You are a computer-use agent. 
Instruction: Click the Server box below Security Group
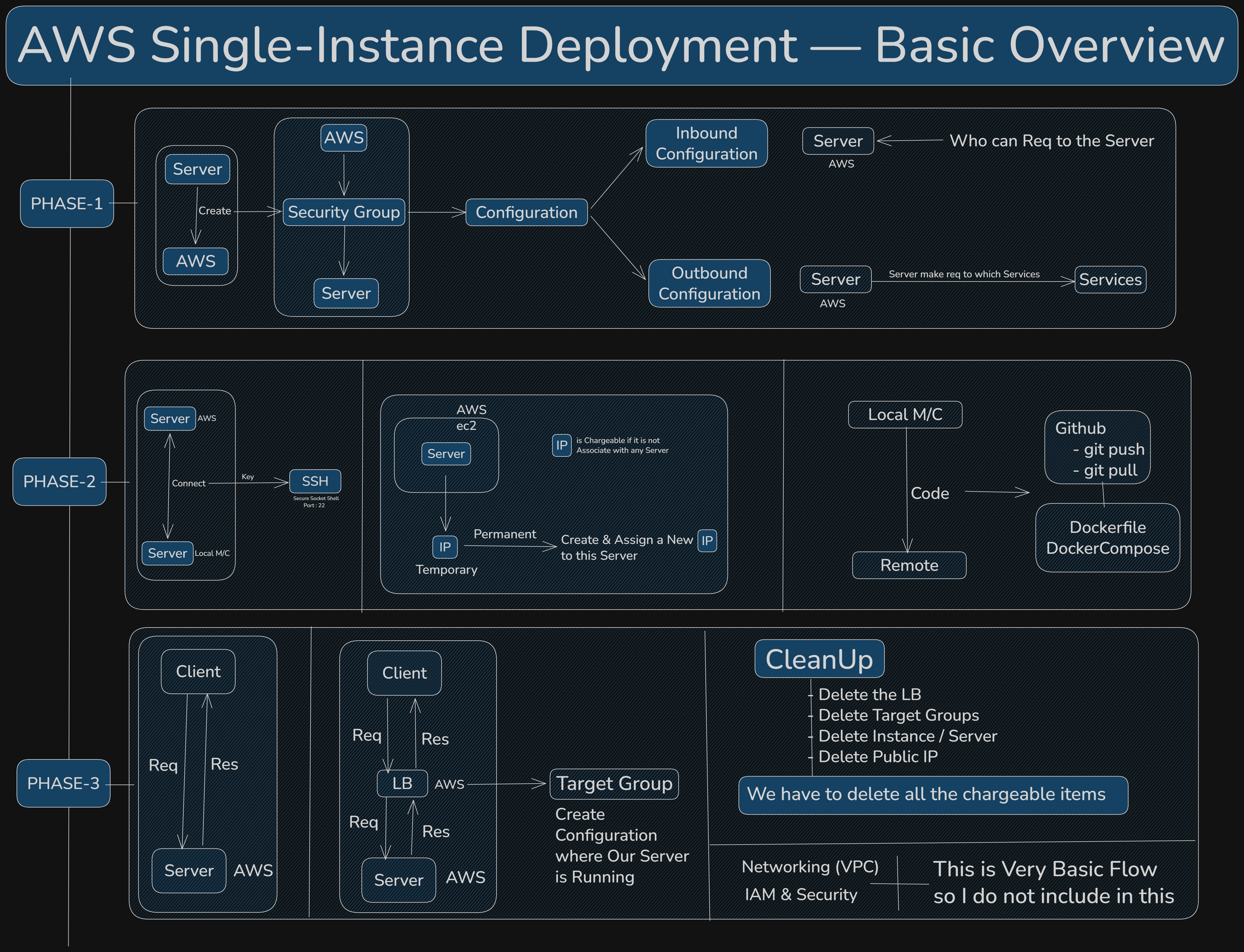click(346, 293)
